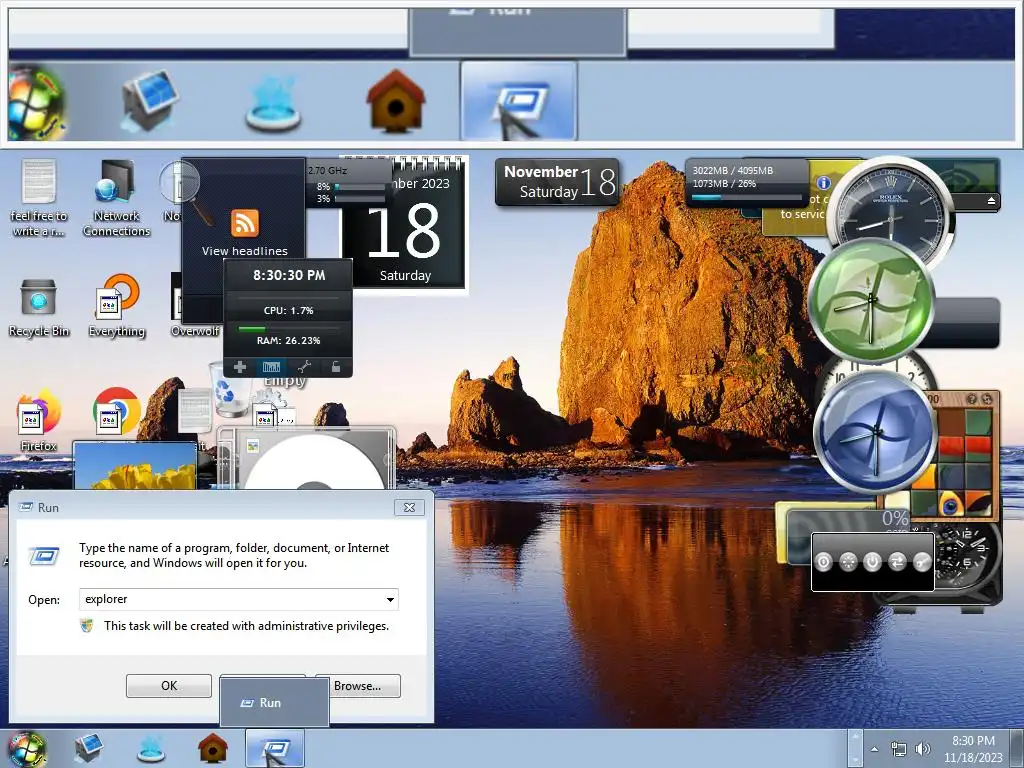Click the sunburst button on the shutdown gadget

(x=848, y=562)
